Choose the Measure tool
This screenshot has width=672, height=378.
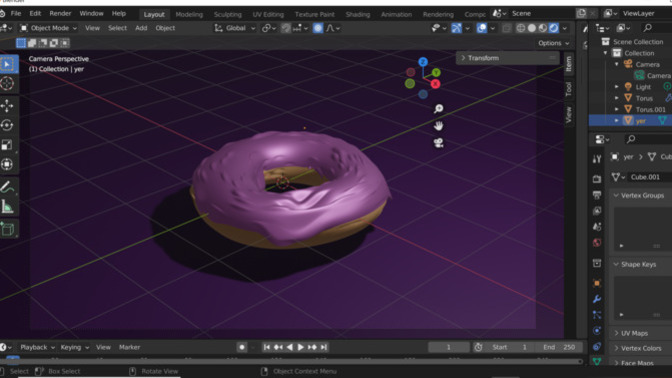click(x=7, y=207)
